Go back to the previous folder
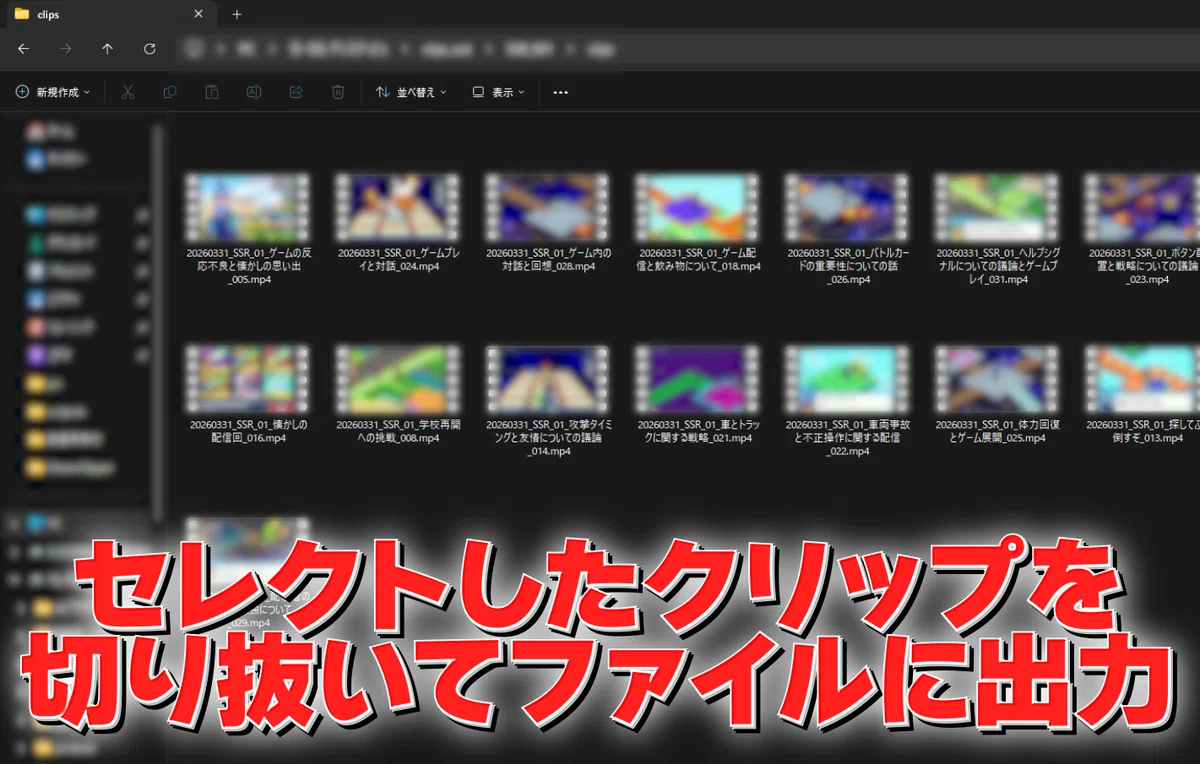Viewport: 1200px width, 764px height. coord(24,49)
